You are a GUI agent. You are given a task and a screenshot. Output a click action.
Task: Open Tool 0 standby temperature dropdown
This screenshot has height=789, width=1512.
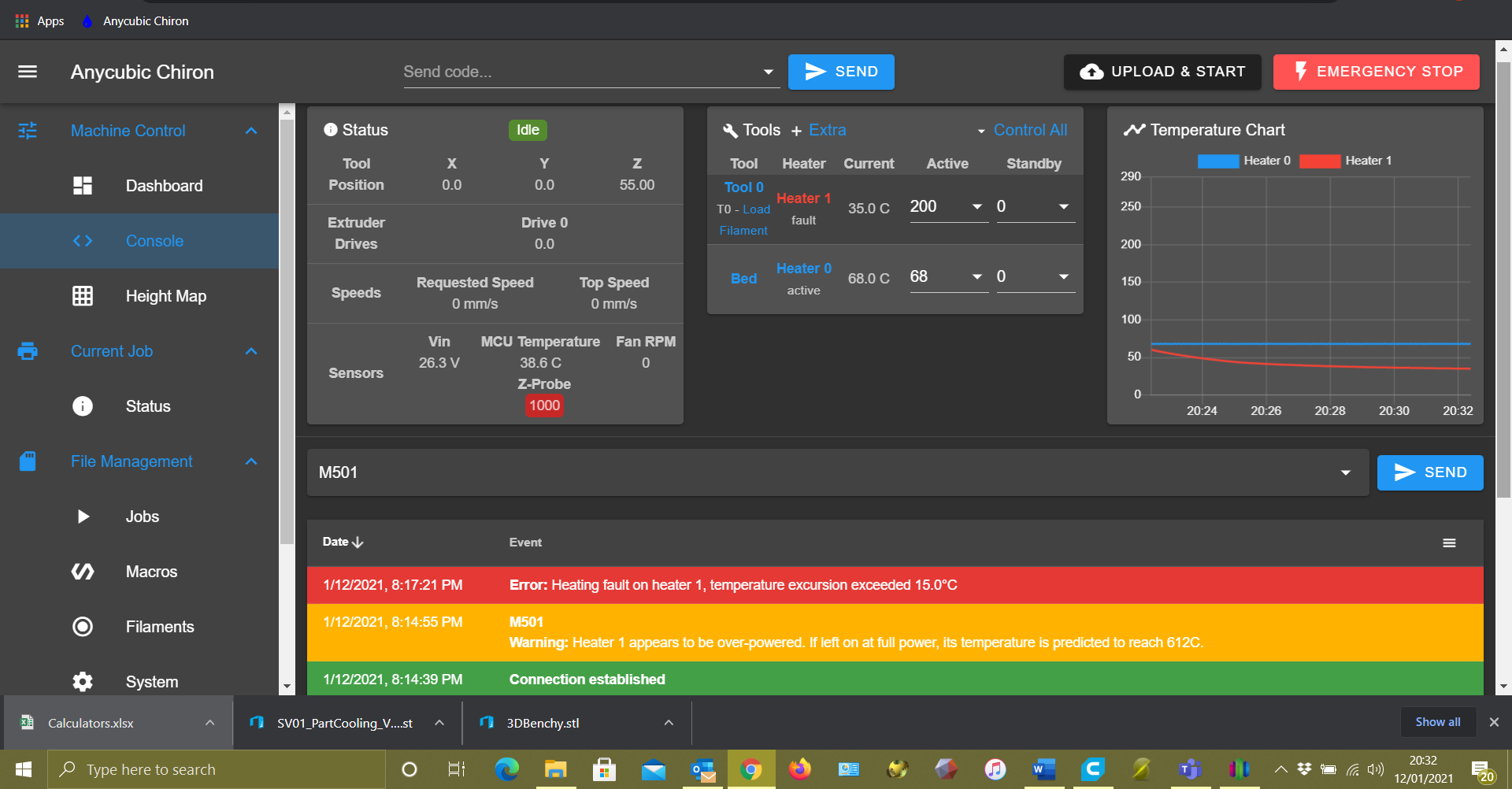(x=1064, y=206)
